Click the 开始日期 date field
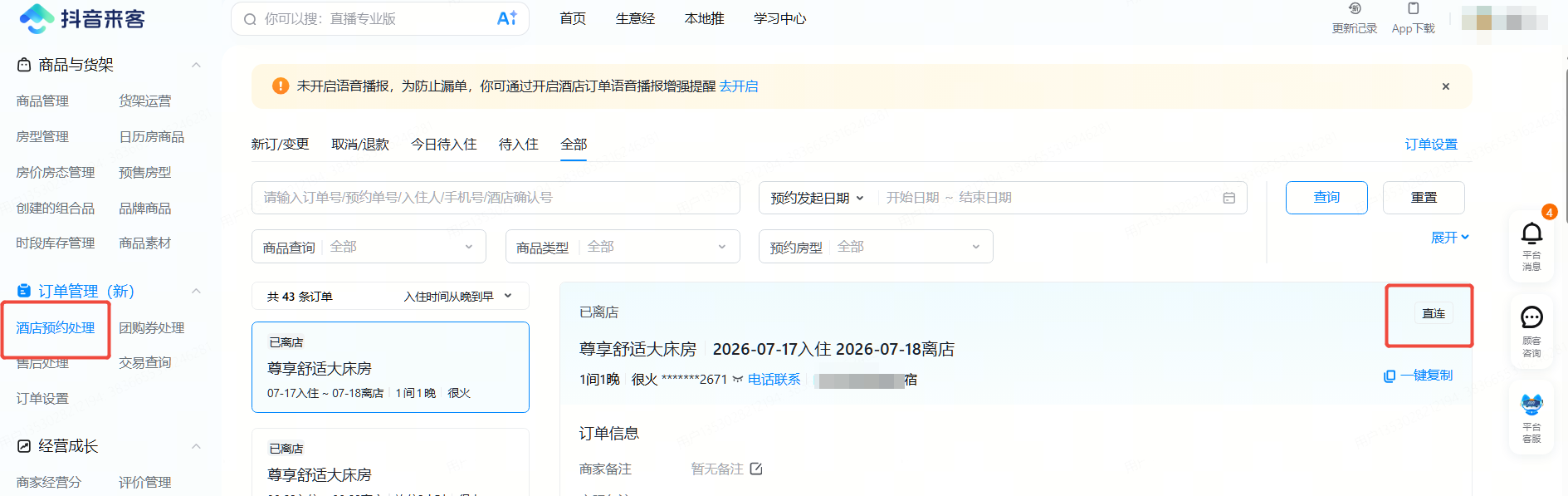The width and height of the screenshot is (1568, 496). tap(912, 198)
